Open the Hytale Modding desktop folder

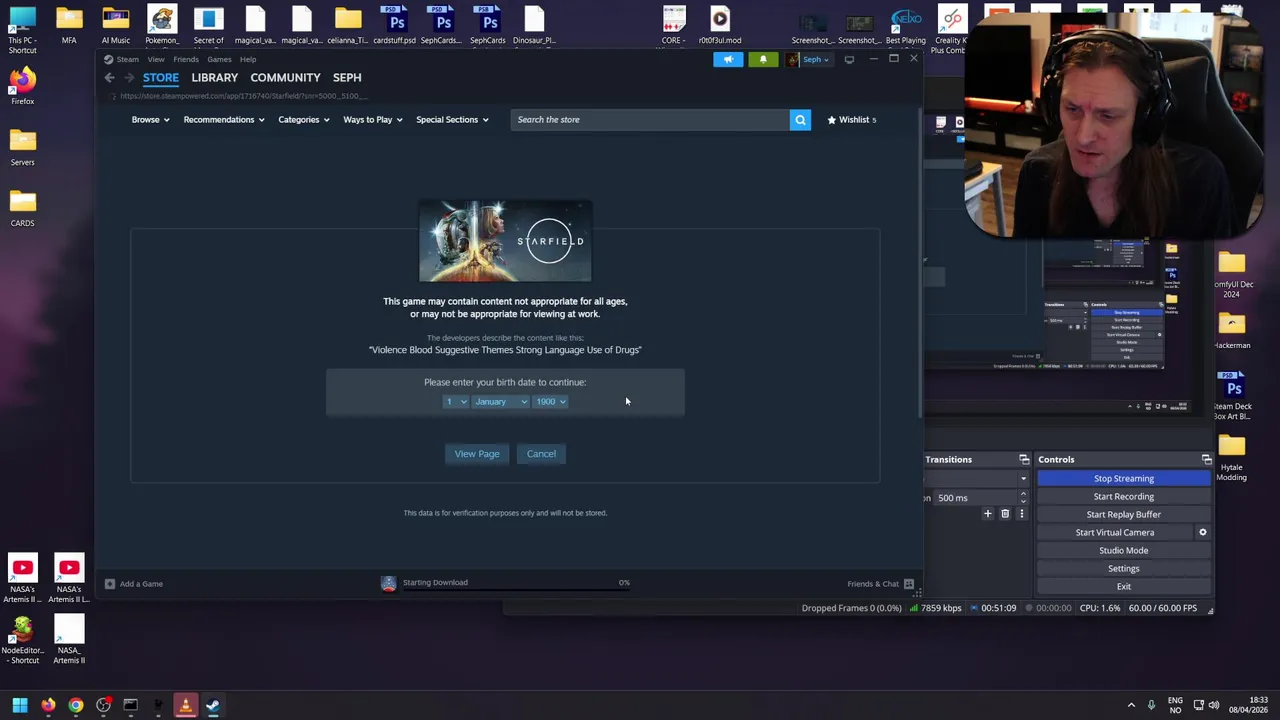point(1232,458)
